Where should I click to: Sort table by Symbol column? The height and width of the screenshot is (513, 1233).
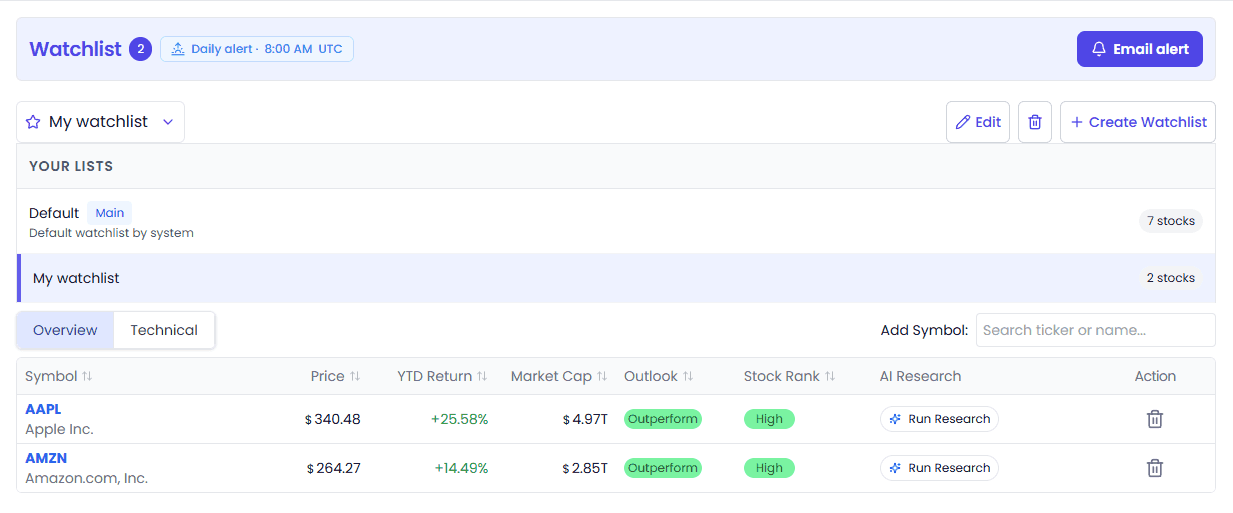coord(59,376)
